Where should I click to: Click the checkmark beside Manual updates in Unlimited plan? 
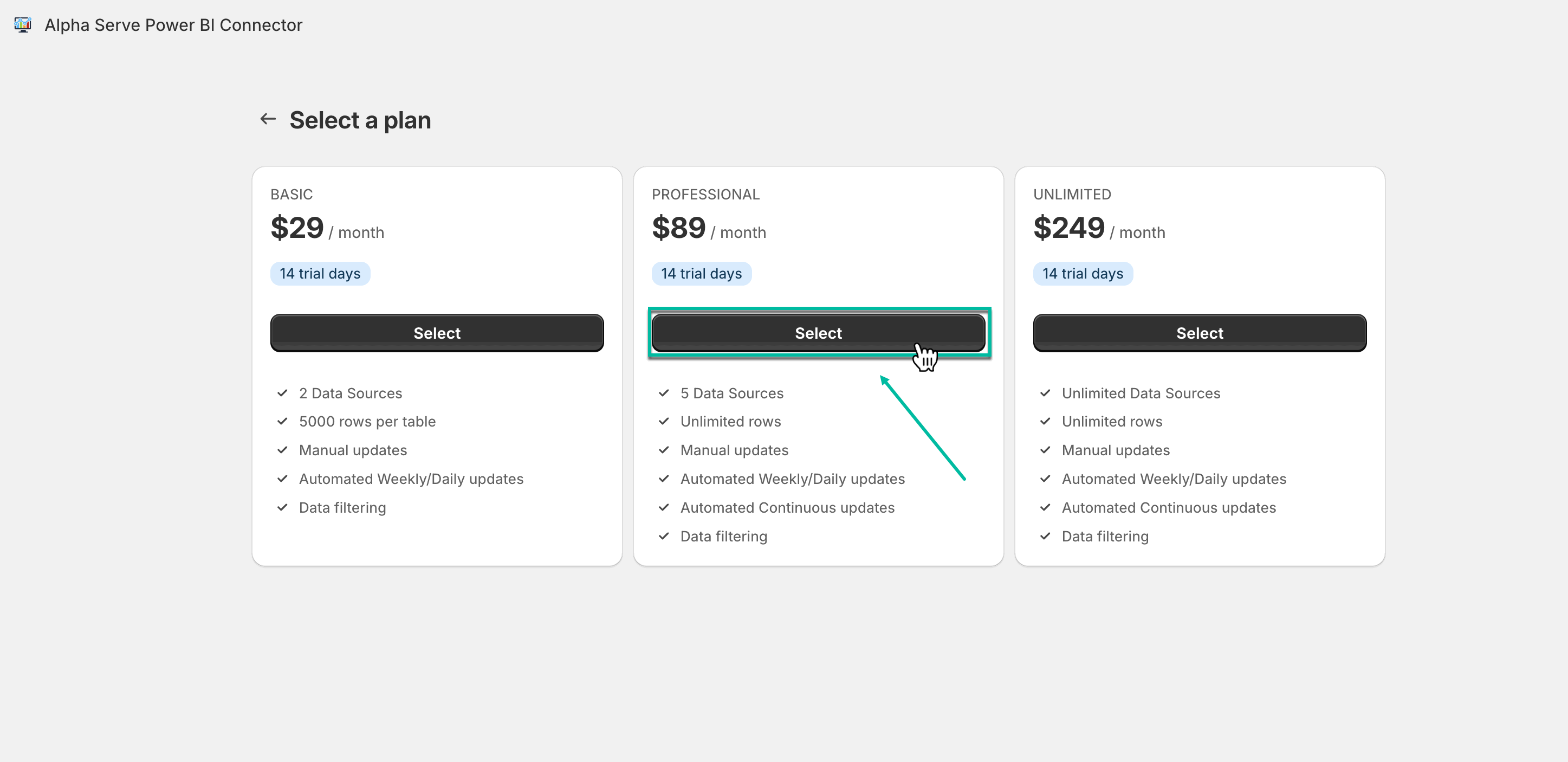pos(1045,450)
